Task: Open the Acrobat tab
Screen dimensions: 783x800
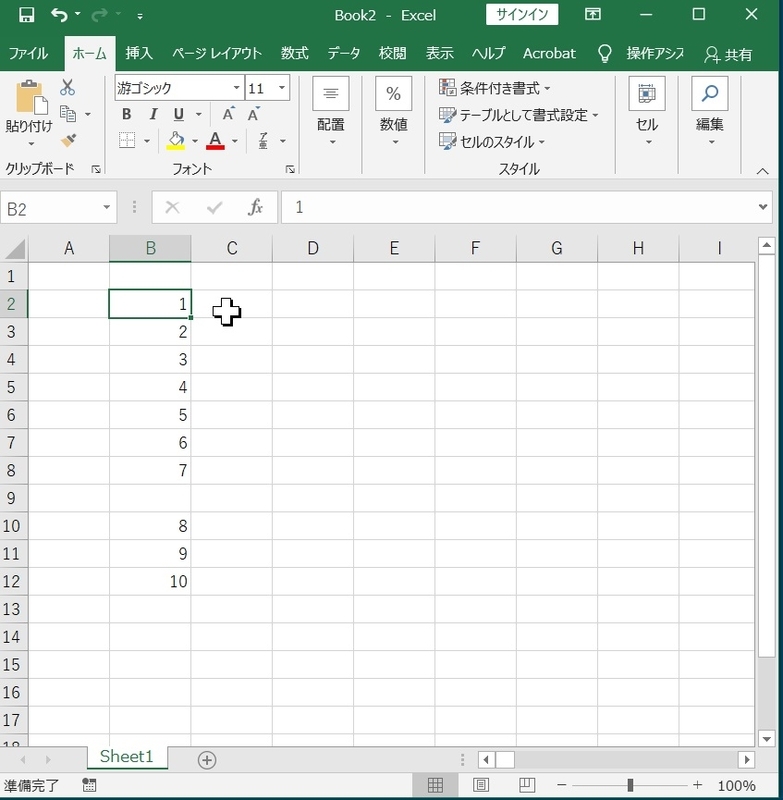Action: pos(549,53)
